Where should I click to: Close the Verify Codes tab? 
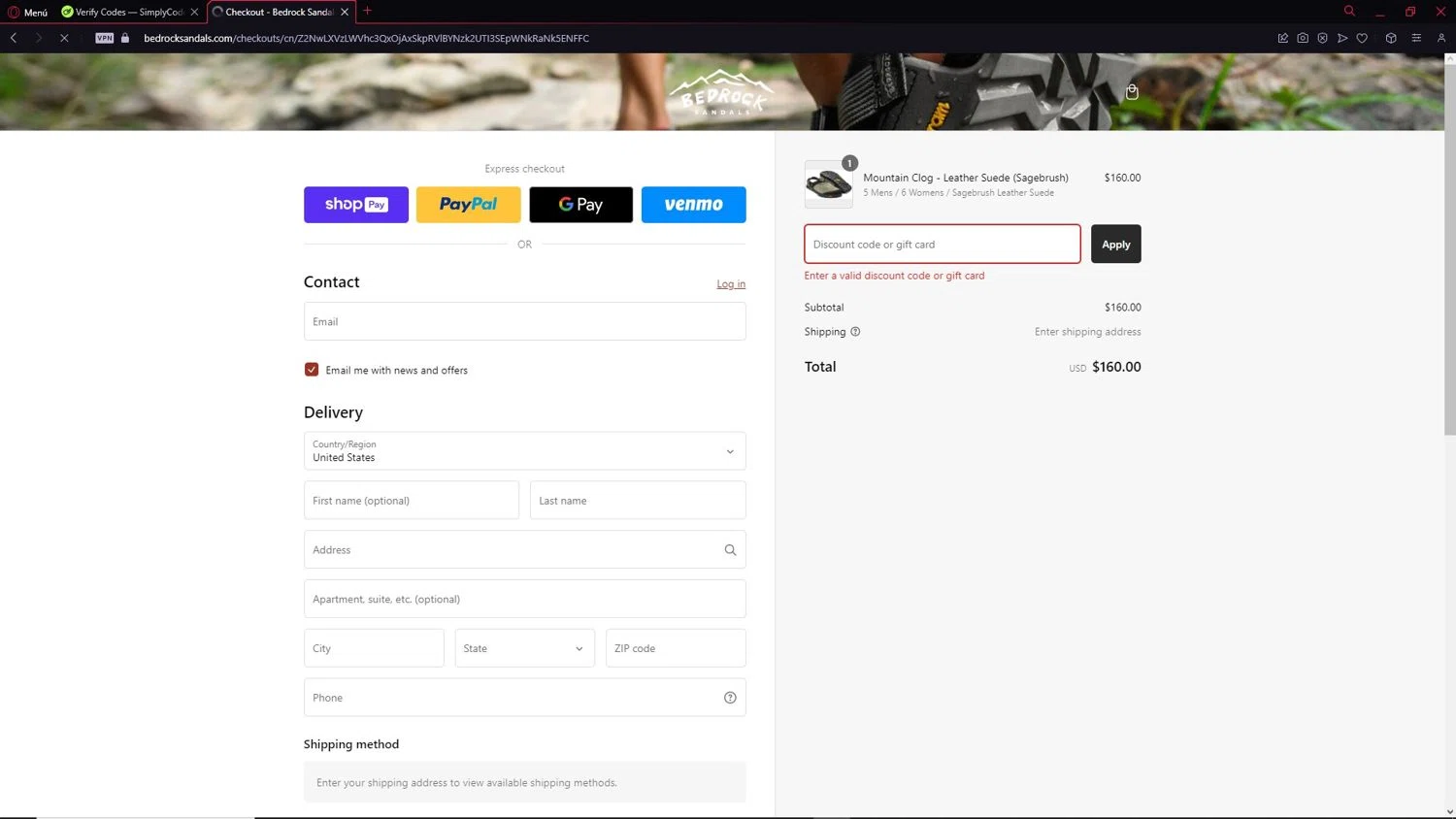pos(194,12)
